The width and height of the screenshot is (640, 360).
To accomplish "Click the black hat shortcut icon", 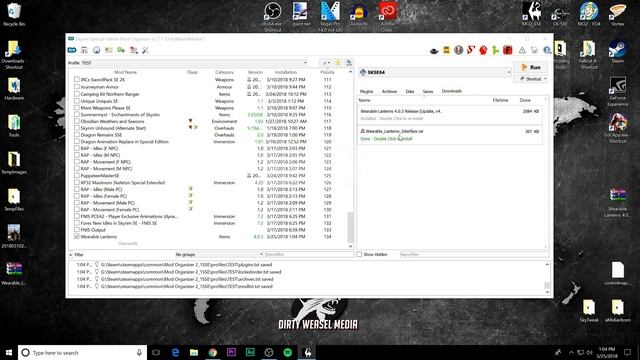I will pos(434,50).
